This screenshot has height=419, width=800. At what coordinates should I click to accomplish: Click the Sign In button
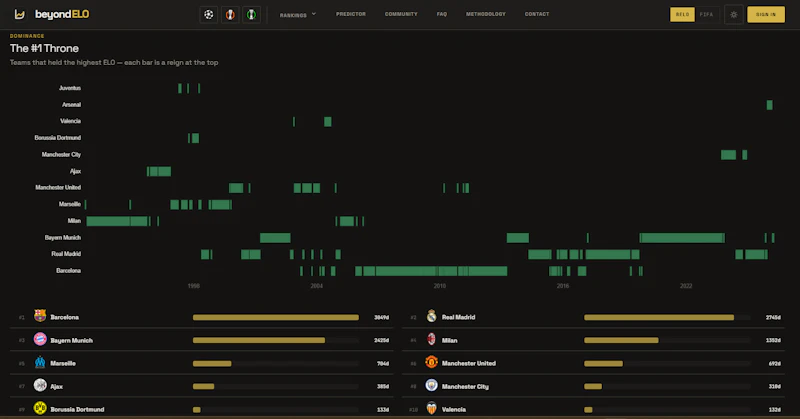[766, 14]
